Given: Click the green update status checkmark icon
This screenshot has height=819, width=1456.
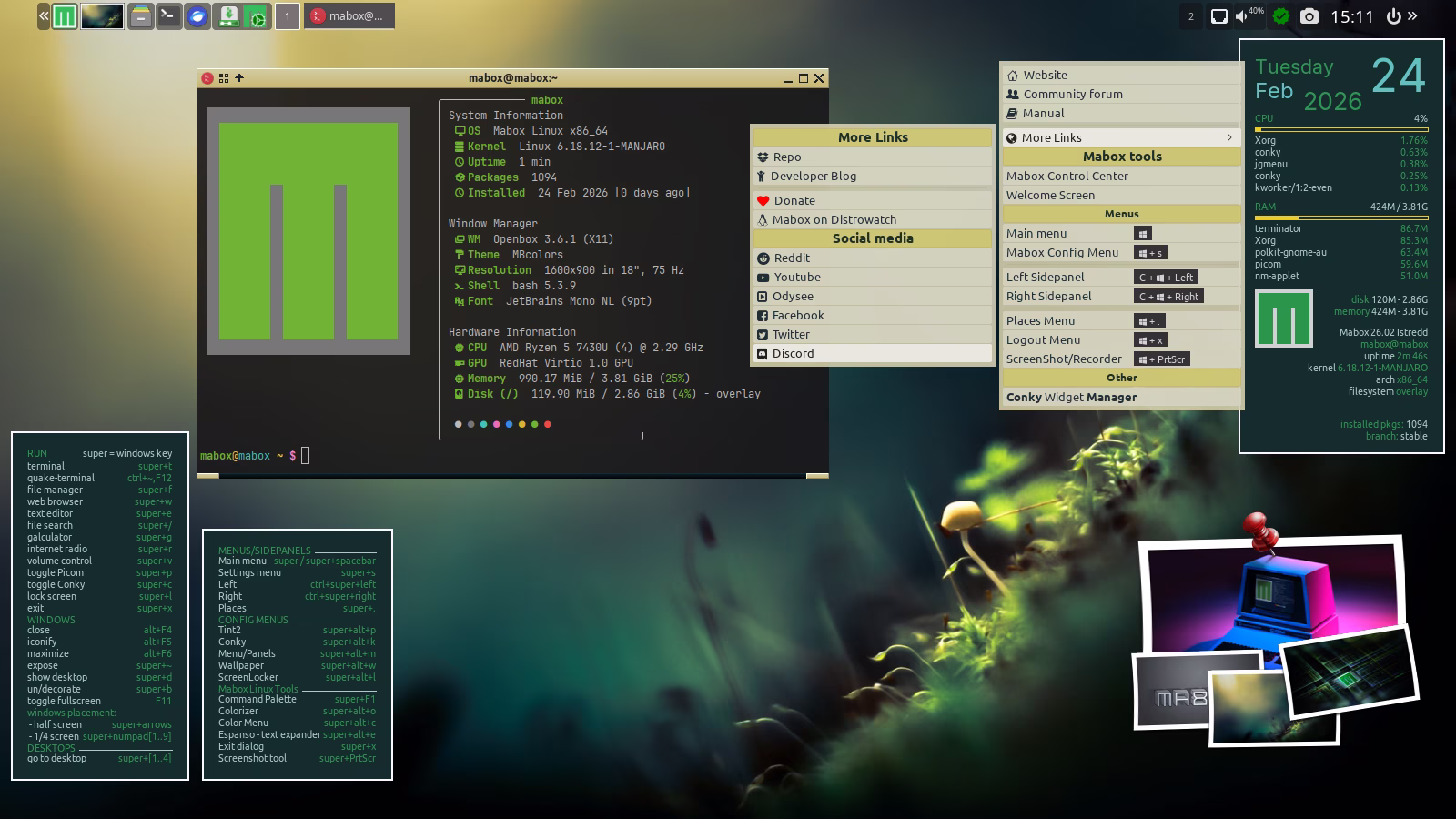Looking at the screenshot, I should [1280, 16].
